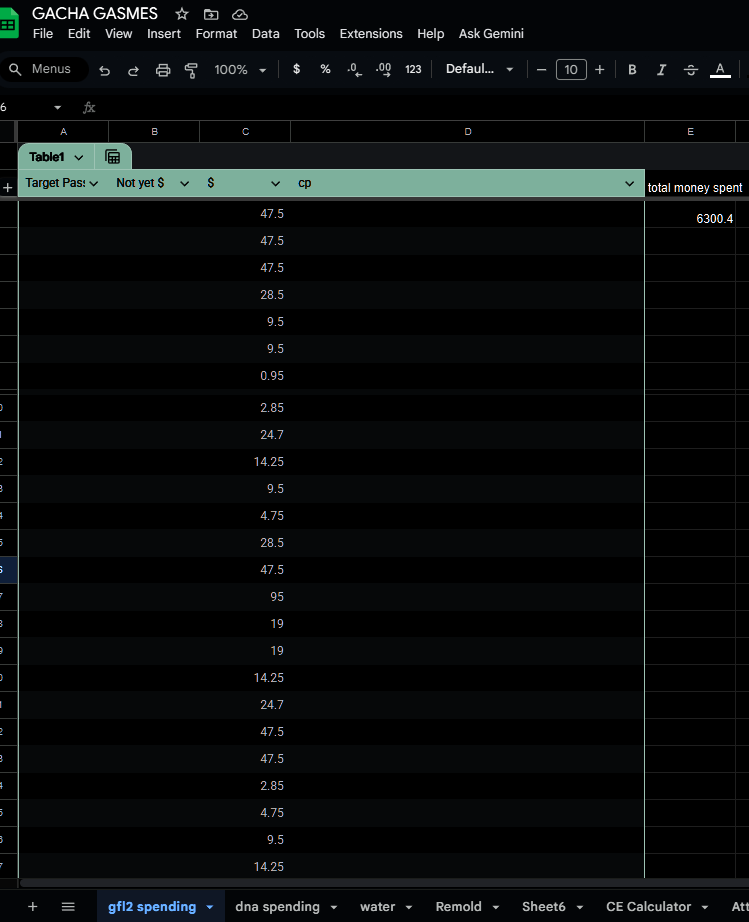Click the horizontal scrollbar
This screenshot has height=922, width=749.
(x=382, y=883)
